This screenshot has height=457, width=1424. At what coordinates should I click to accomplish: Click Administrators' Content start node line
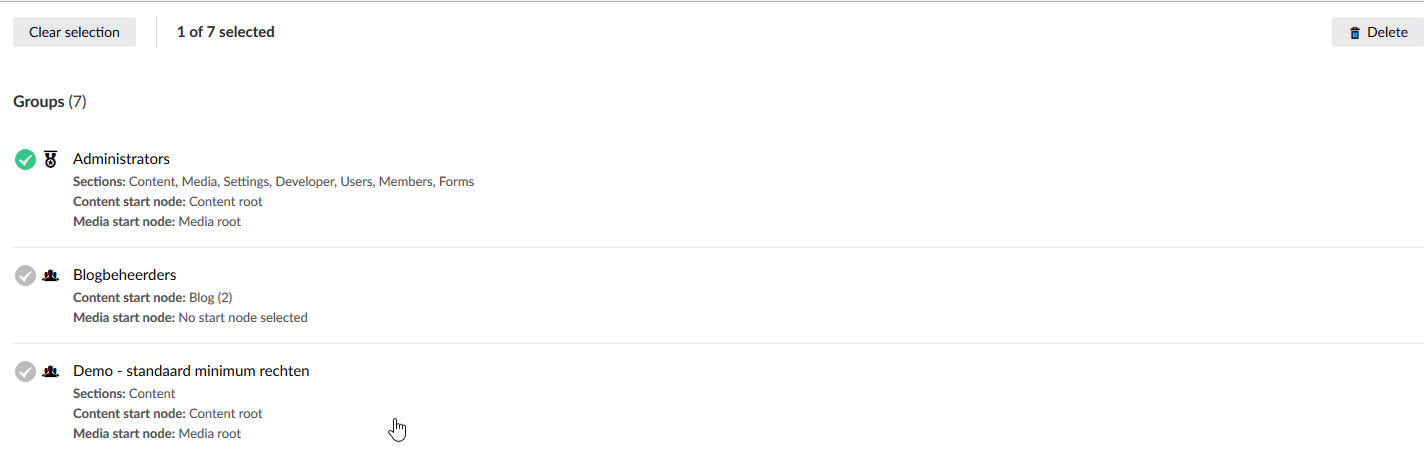[167, 202]
